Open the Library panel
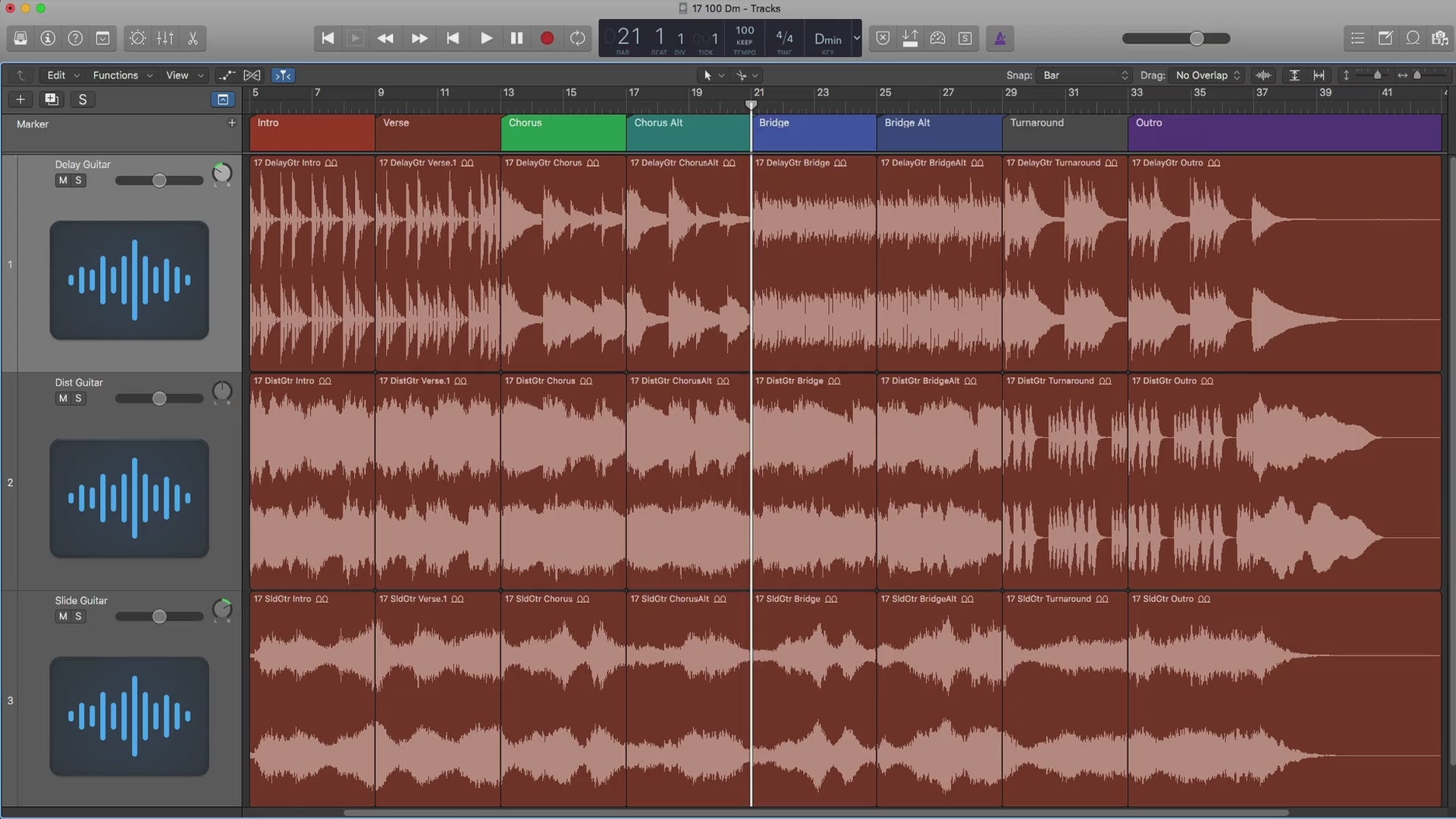This screenshot has width=1456, height=819. point(20,38)
